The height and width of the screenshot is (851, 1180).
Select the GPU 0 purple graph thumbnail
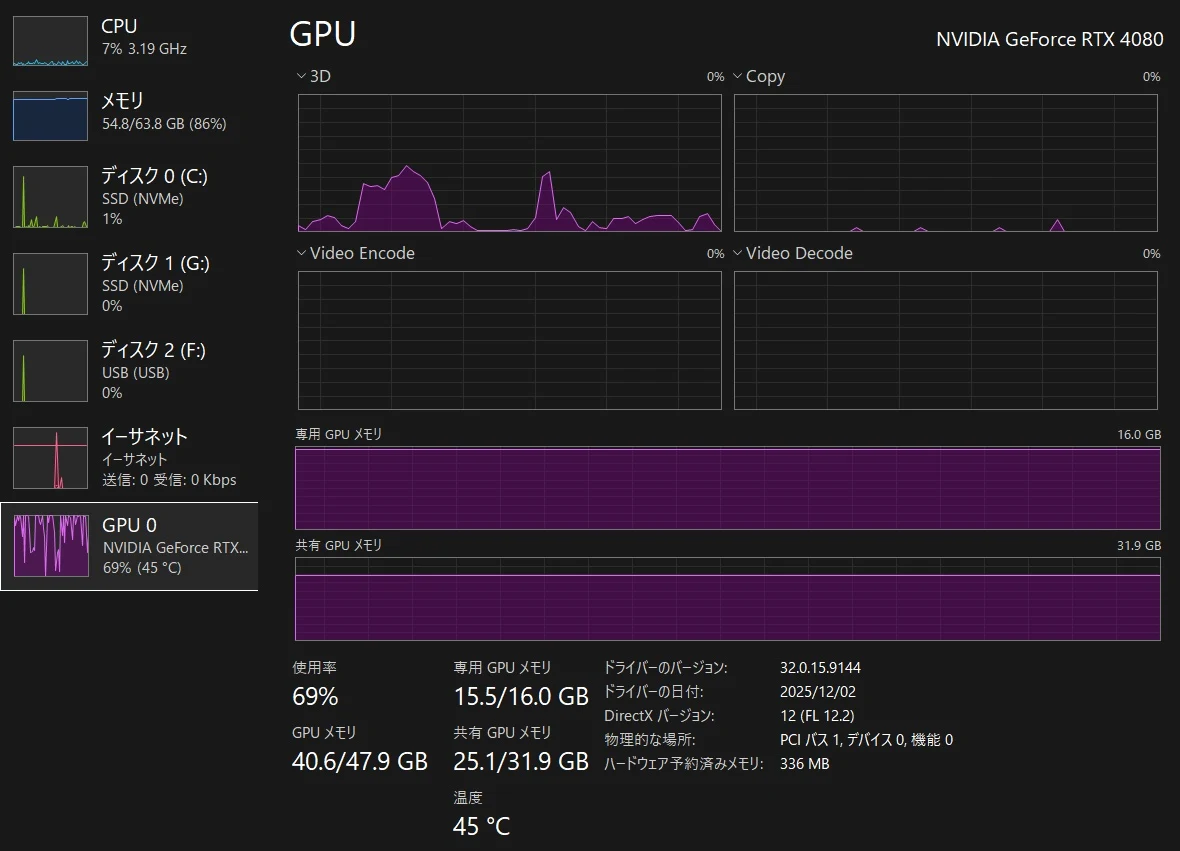51,546
